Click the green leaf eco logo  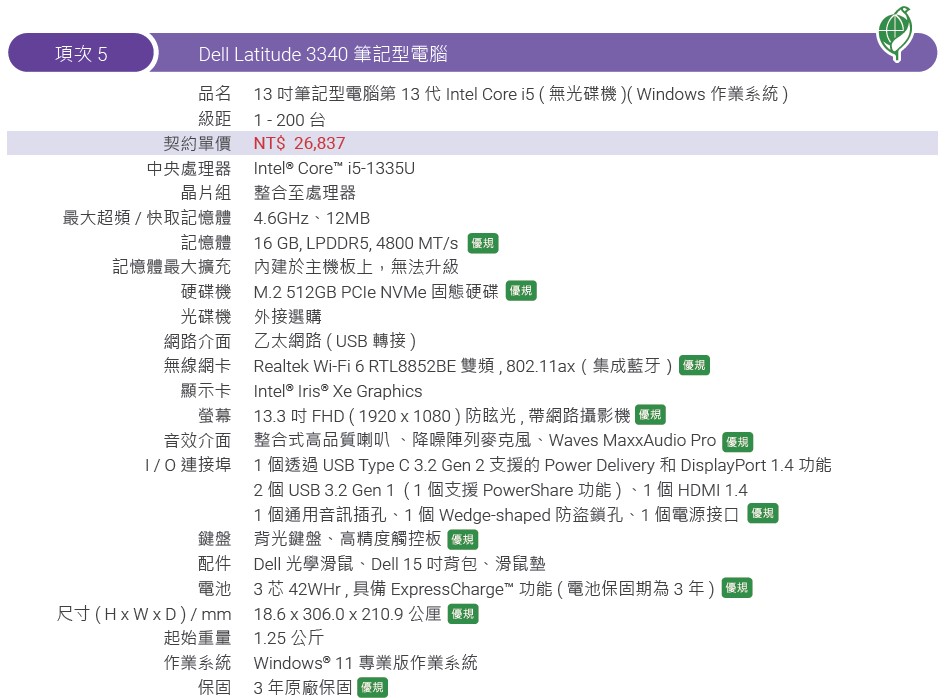pos(895,34)
